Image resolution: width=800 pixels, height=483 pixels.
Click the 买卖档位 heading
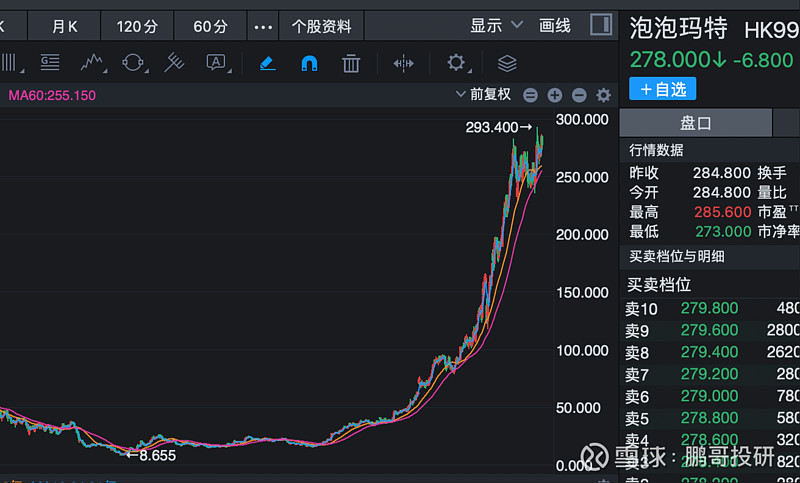(659, 285)
